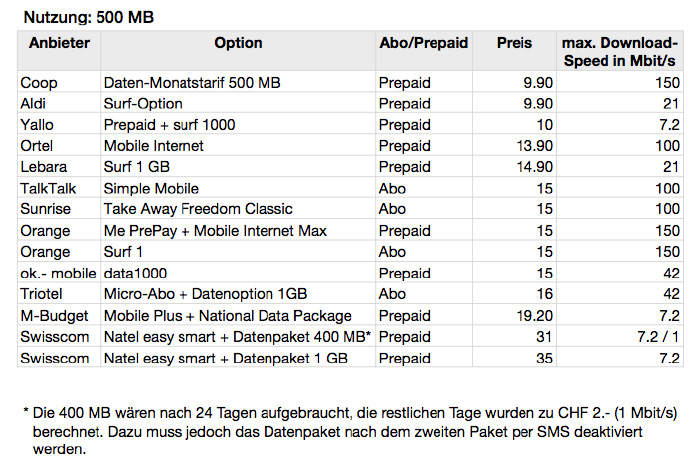Click the max. Download-Speed column header
This screenshot has height=461, width=699.
coord(620,52)
